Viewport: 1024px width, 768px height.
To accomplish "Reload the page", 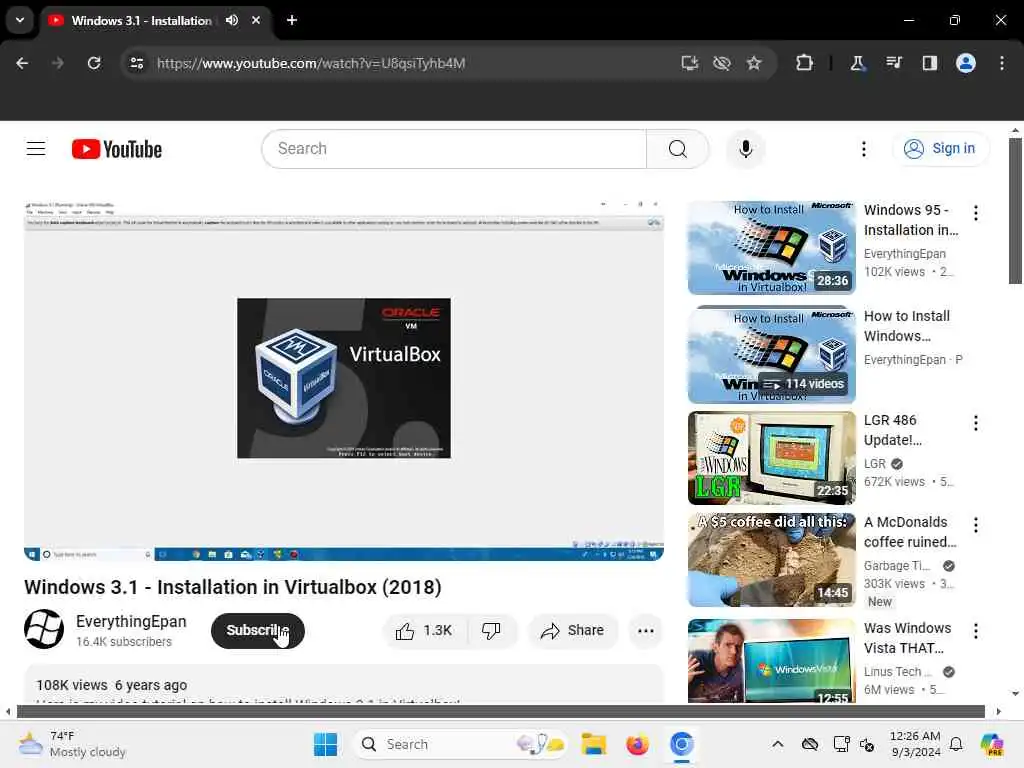I will [94, 63].
